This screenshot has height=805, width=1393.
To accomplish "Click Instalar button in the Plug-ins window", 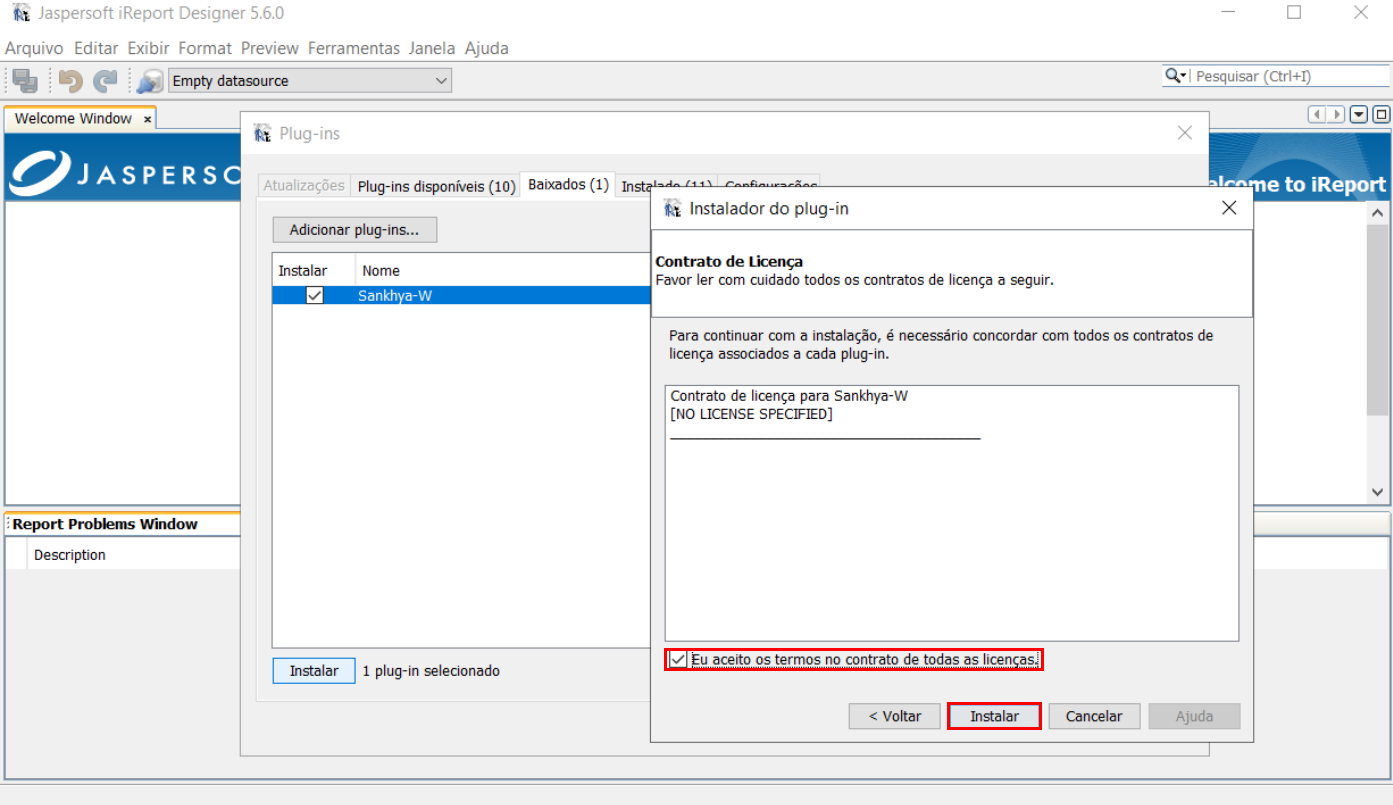I will pyautogui.click(x=314, y=671).
